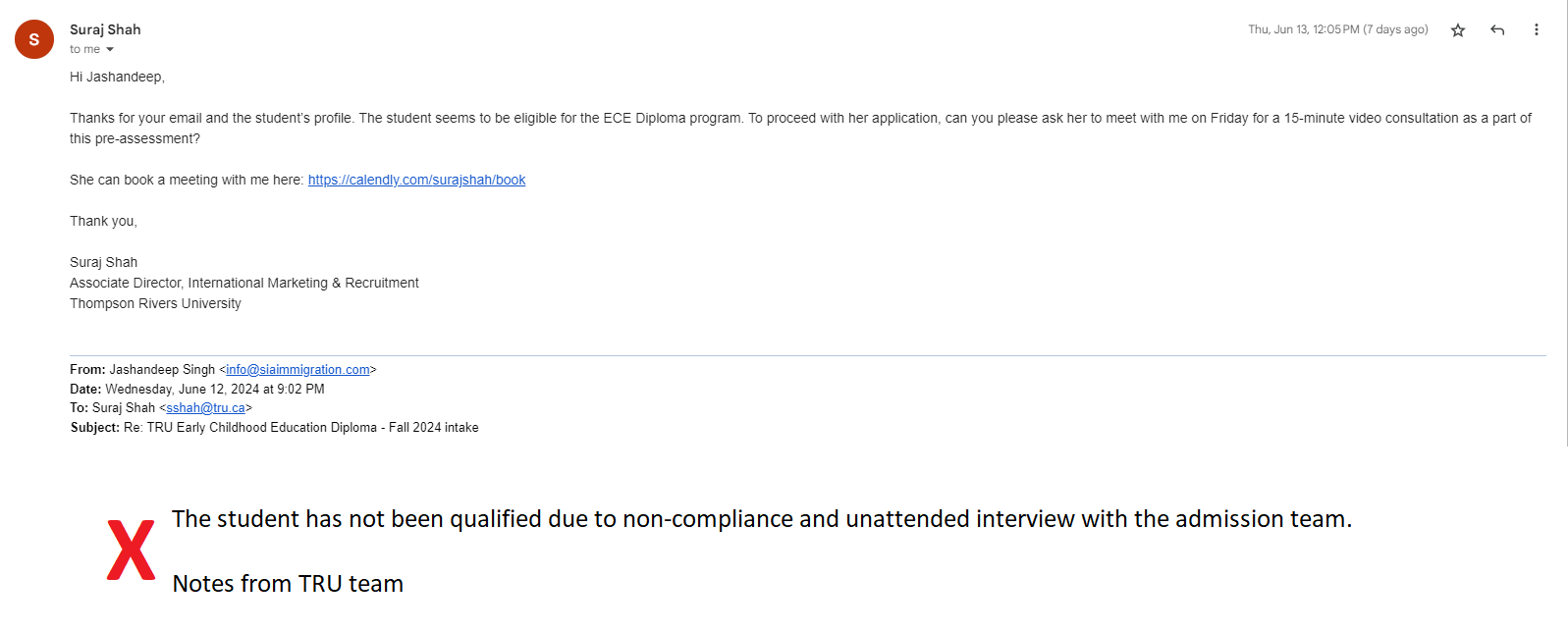Click the info@siaimmigration.com email address
The image size is (1568, 631).
point(297,370)
